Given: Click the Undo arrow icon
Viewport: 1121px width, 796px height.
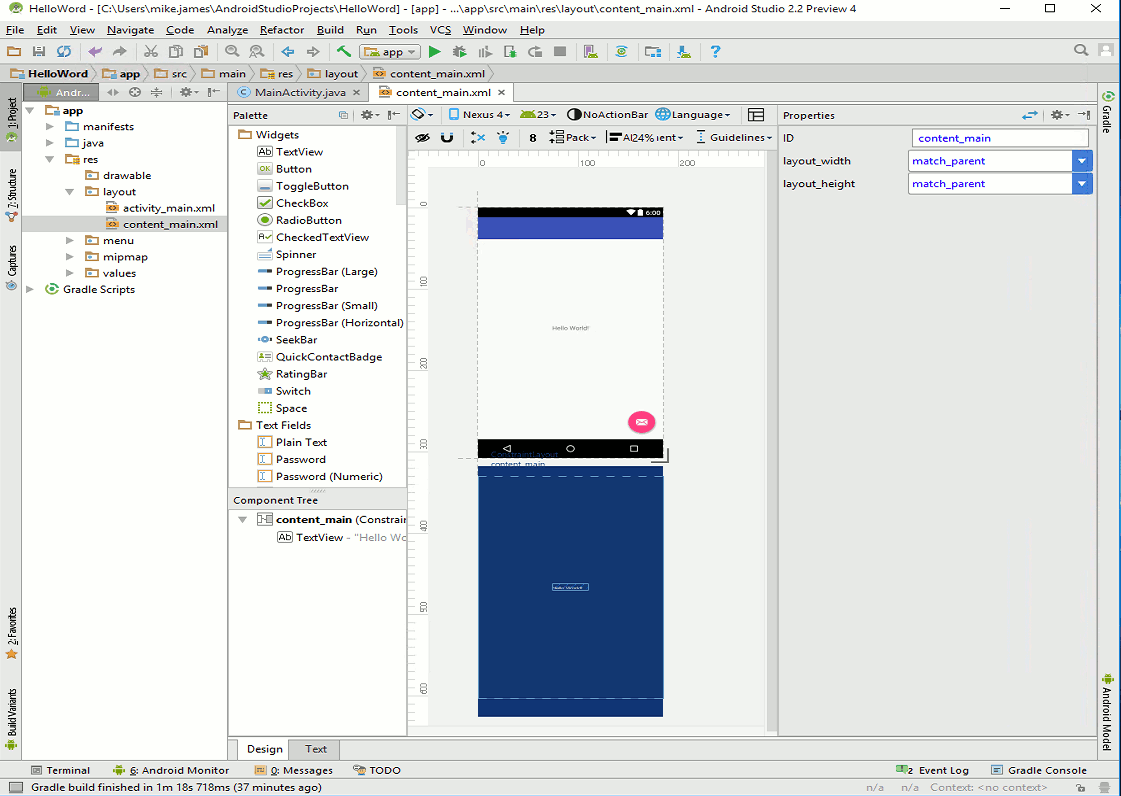Looking at the screenshot, I should tap(94, 51).
